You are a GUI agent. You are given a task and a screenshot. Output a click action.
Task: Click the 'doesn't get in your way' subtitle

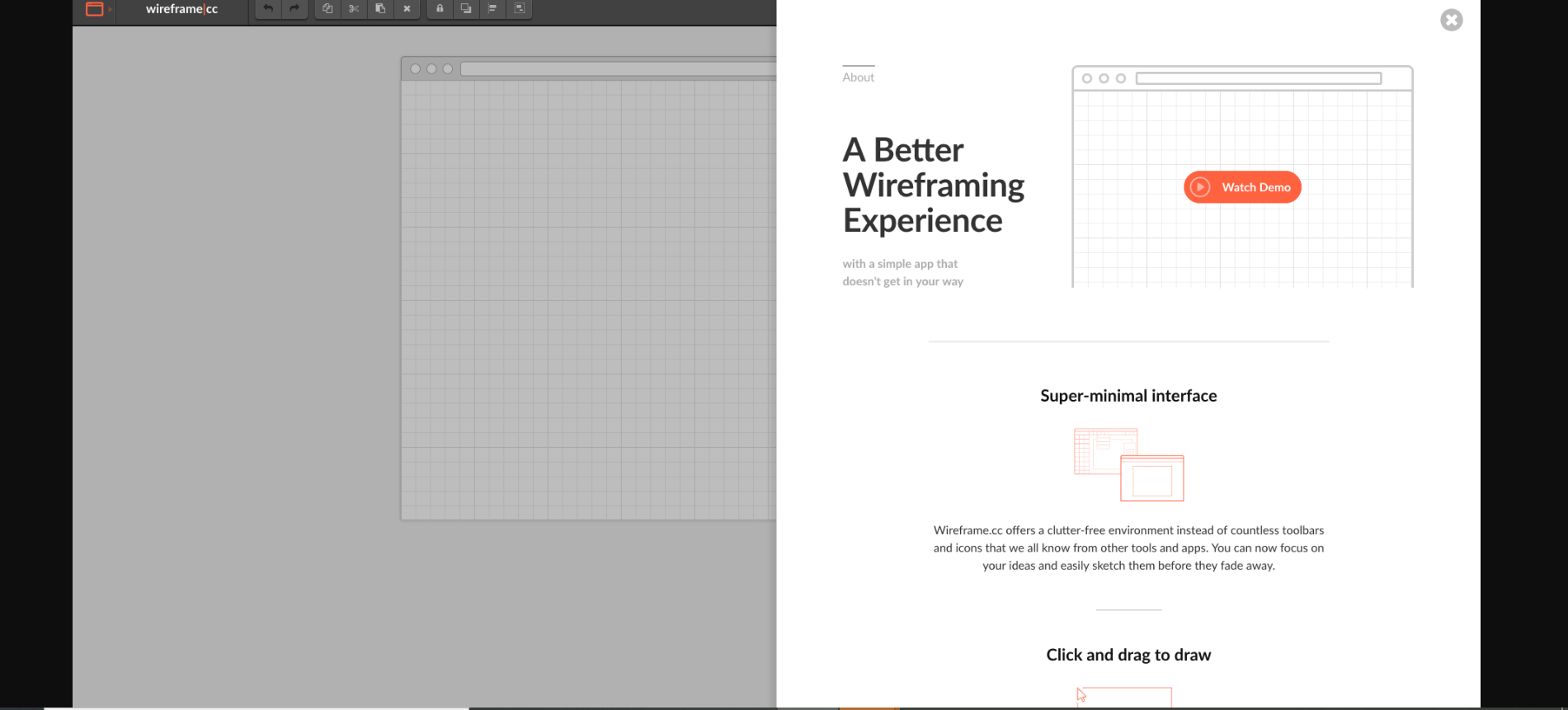(x=902, y=282)
